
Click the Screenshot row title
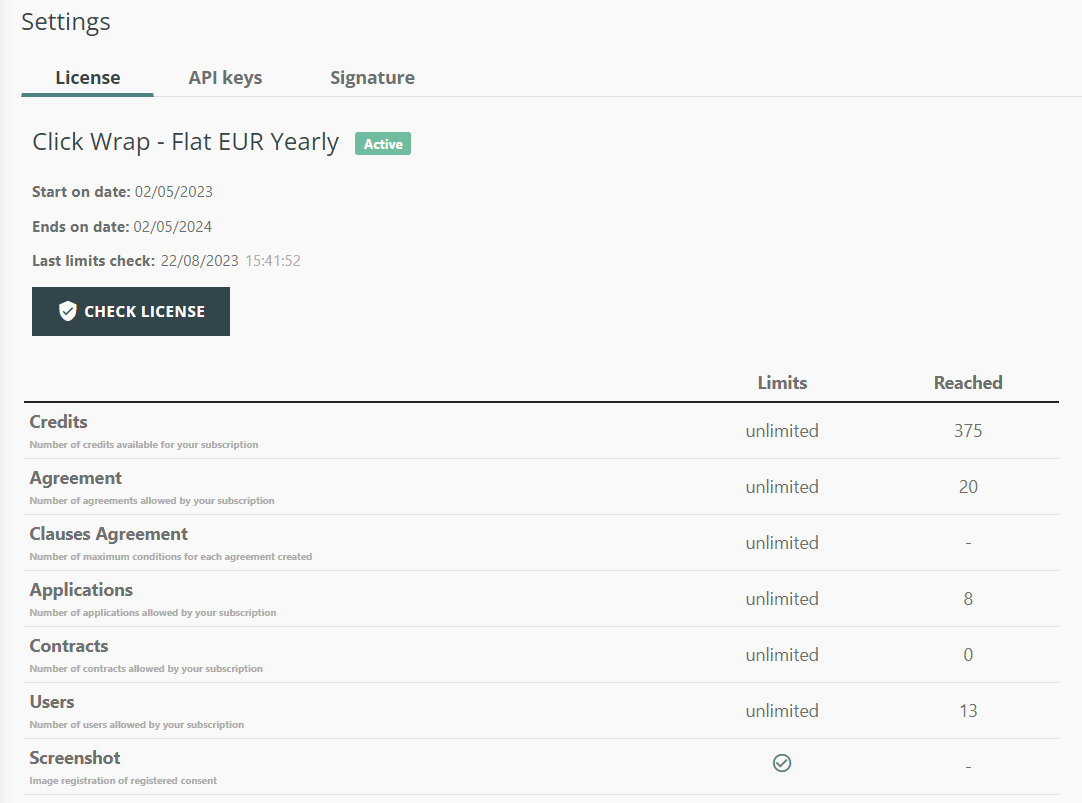pos(75,758)
